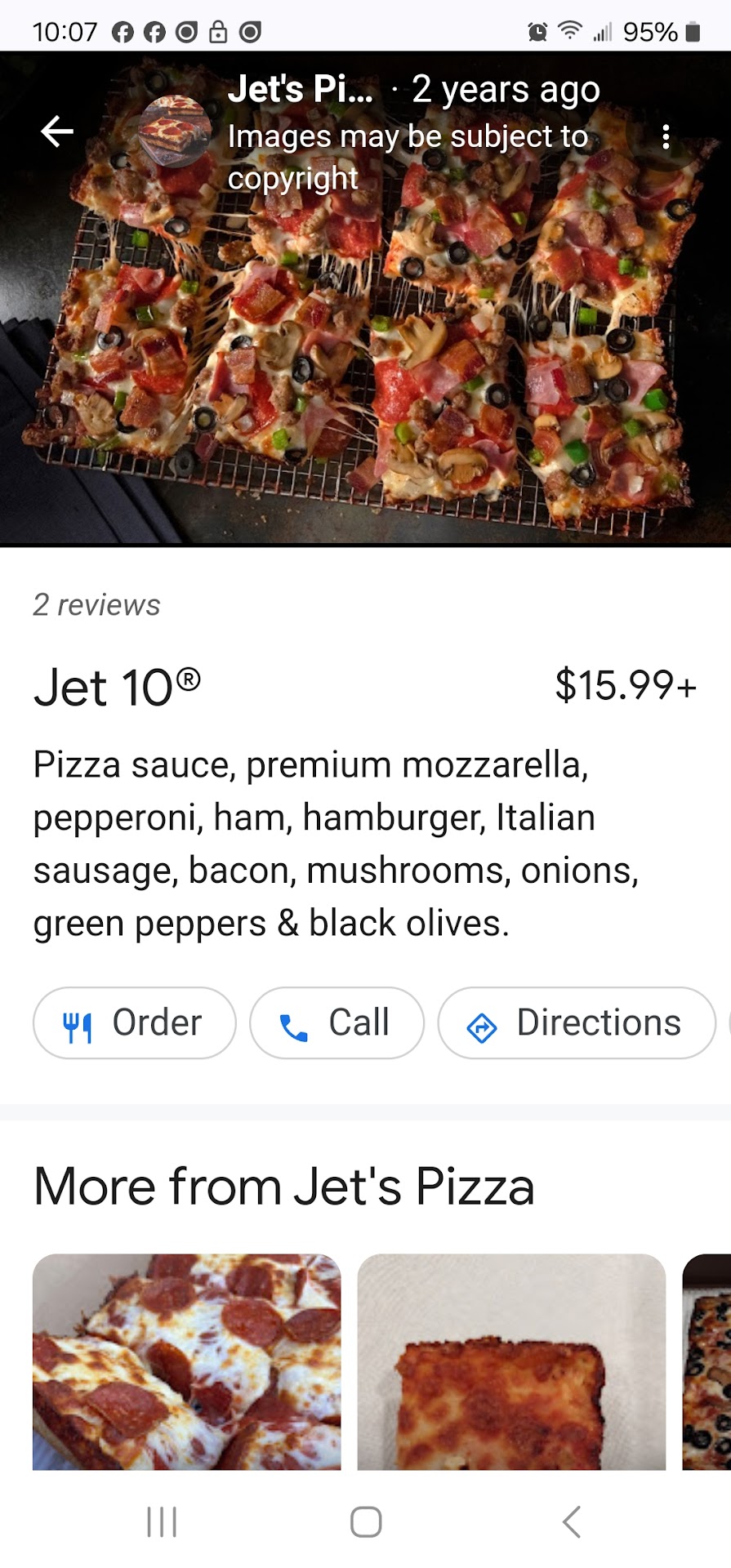Tap the fork and knife Order icon
This screenshot has height=1568, width=731.
(x=78, y=1027)
